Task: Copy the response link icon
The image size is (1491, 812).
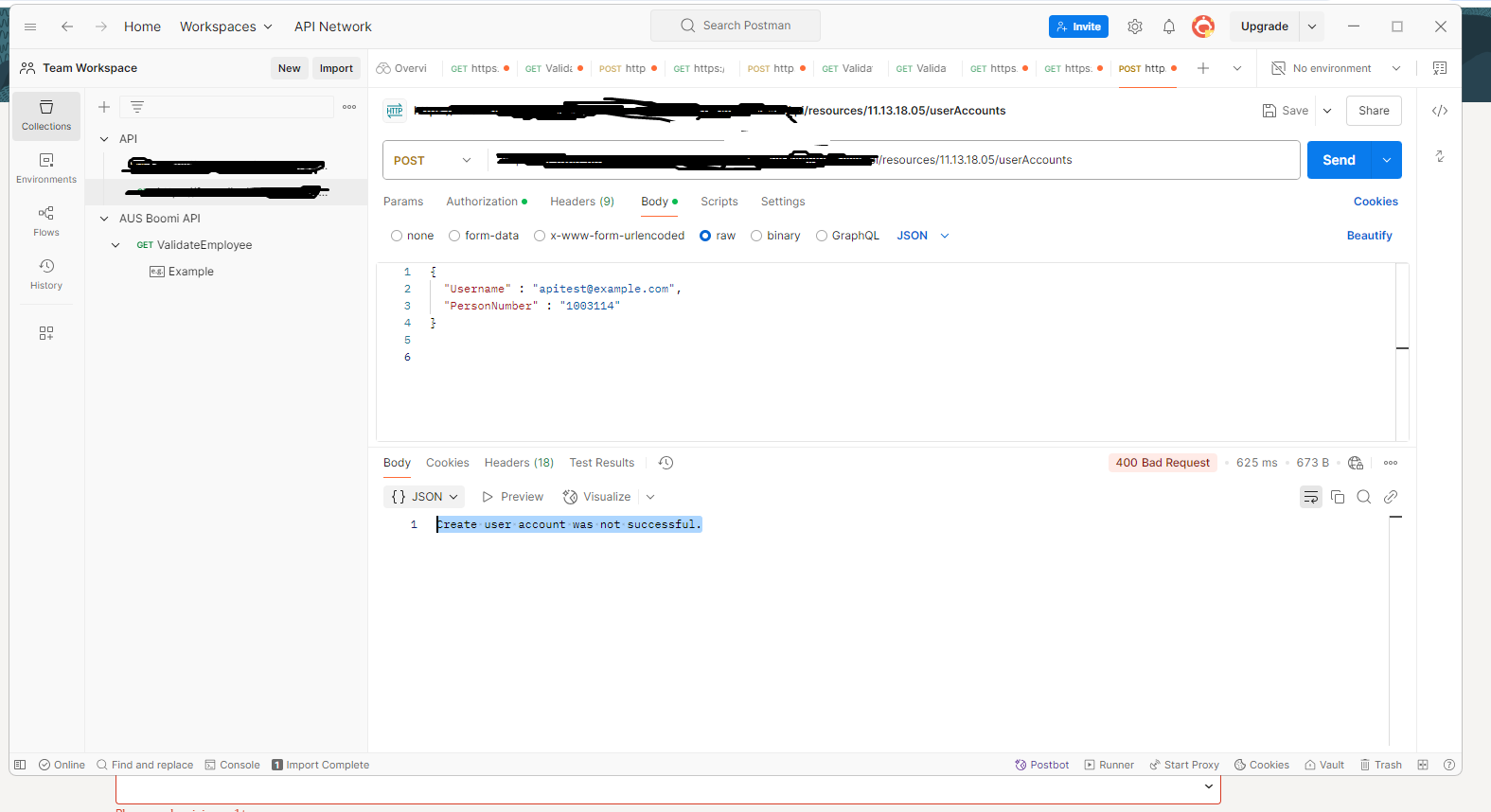Action: pos(1391,497)
